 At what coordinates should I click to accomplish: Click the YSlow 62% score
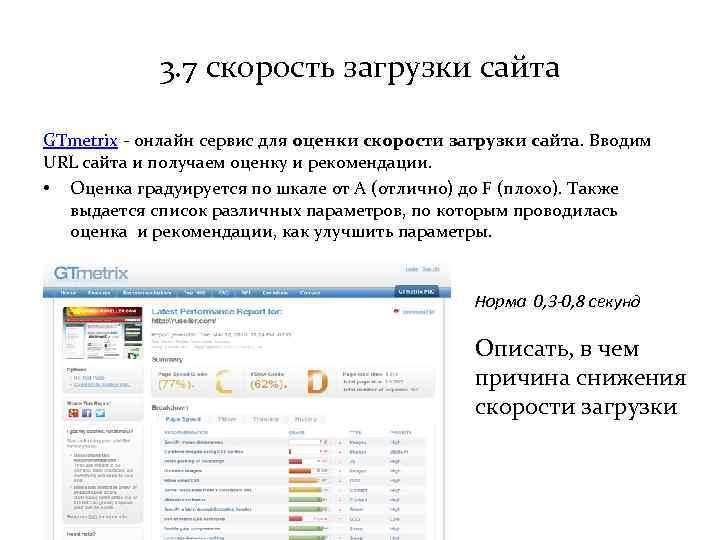(269, 384)
